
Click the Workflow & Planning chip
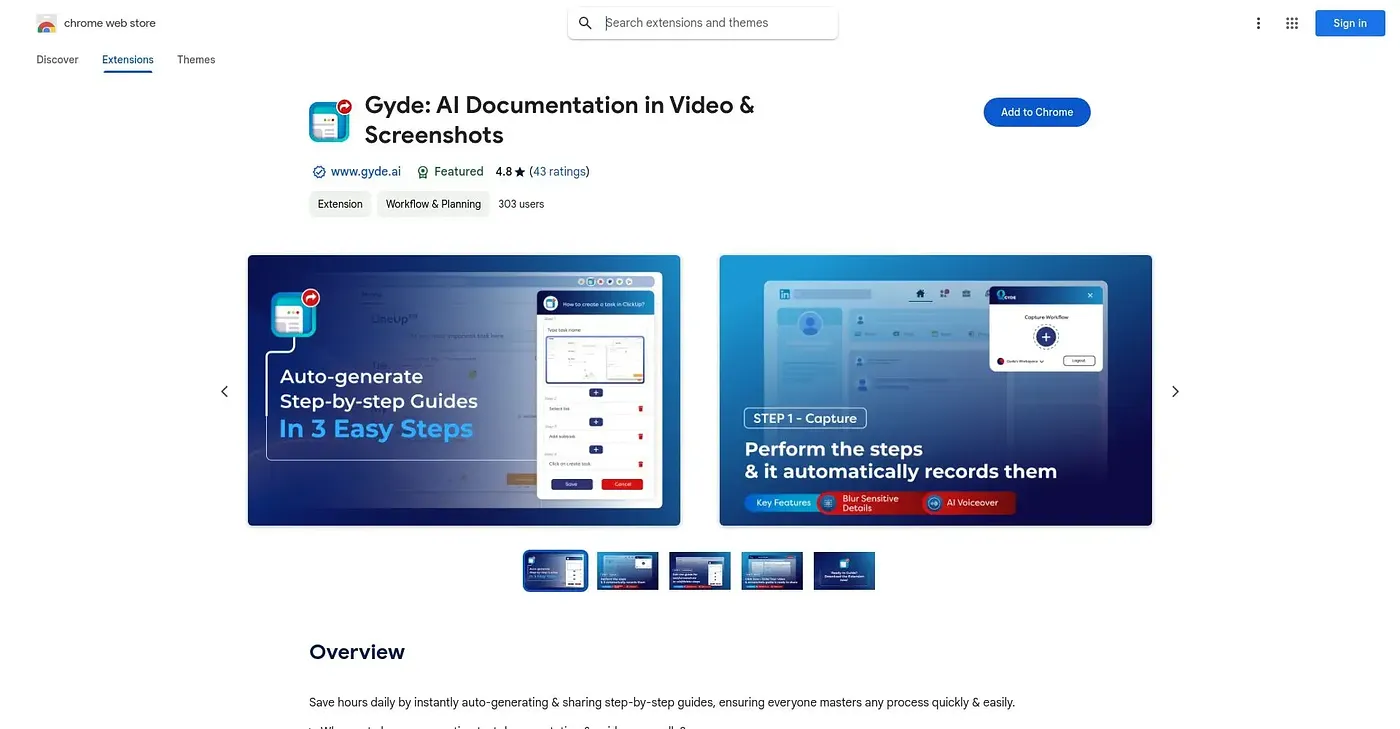(x=433, y=204)
